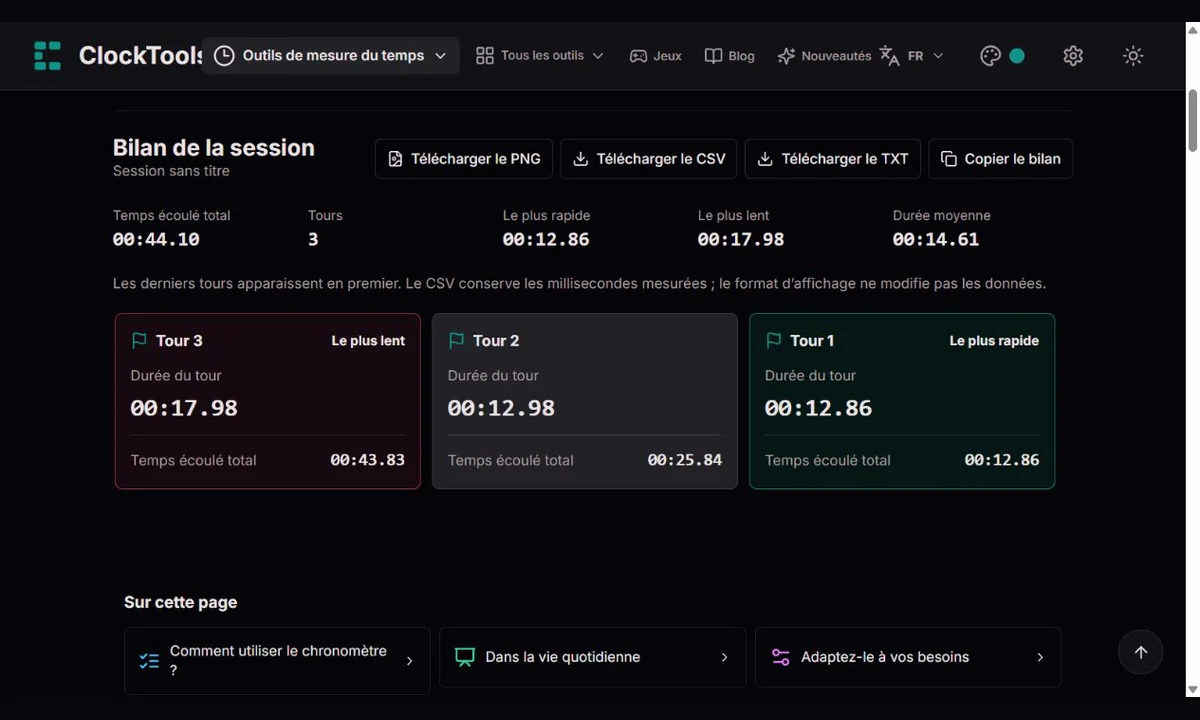Click the flag icon on Tour 3
This screenshot has width=1200, height=720.
point(139,341)
